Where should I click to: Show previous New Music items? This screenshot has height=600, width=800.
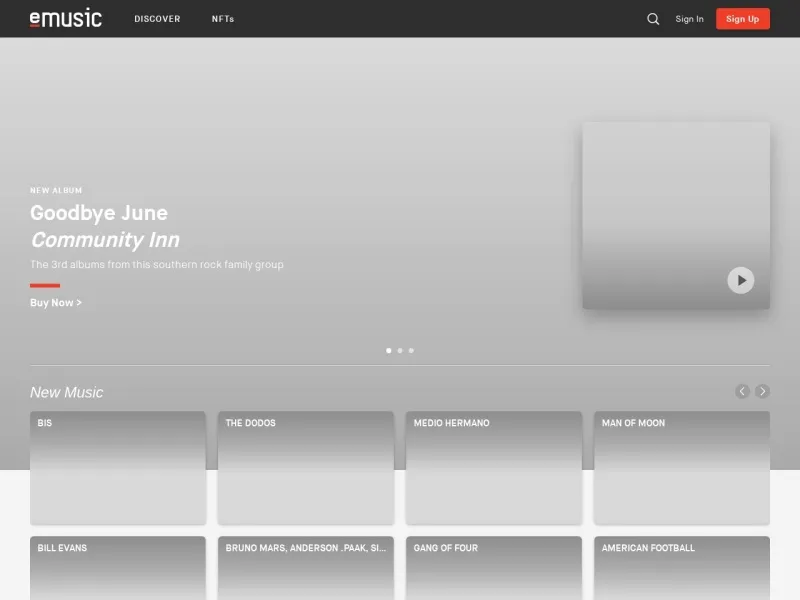(742, 391)
